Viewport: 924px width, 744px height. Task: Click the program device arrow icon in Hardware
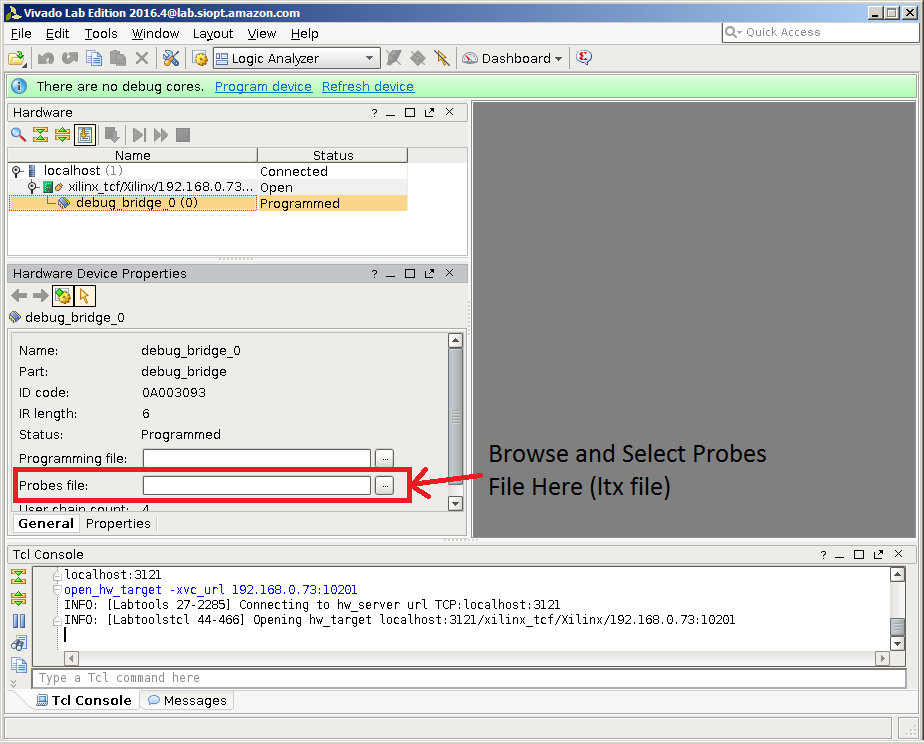[x=112, y=135]
